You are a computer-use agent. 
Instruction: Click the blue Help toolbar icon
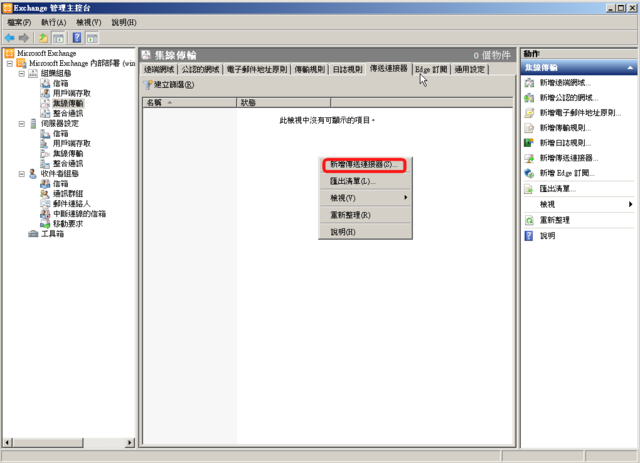click(x=77, y=38)
